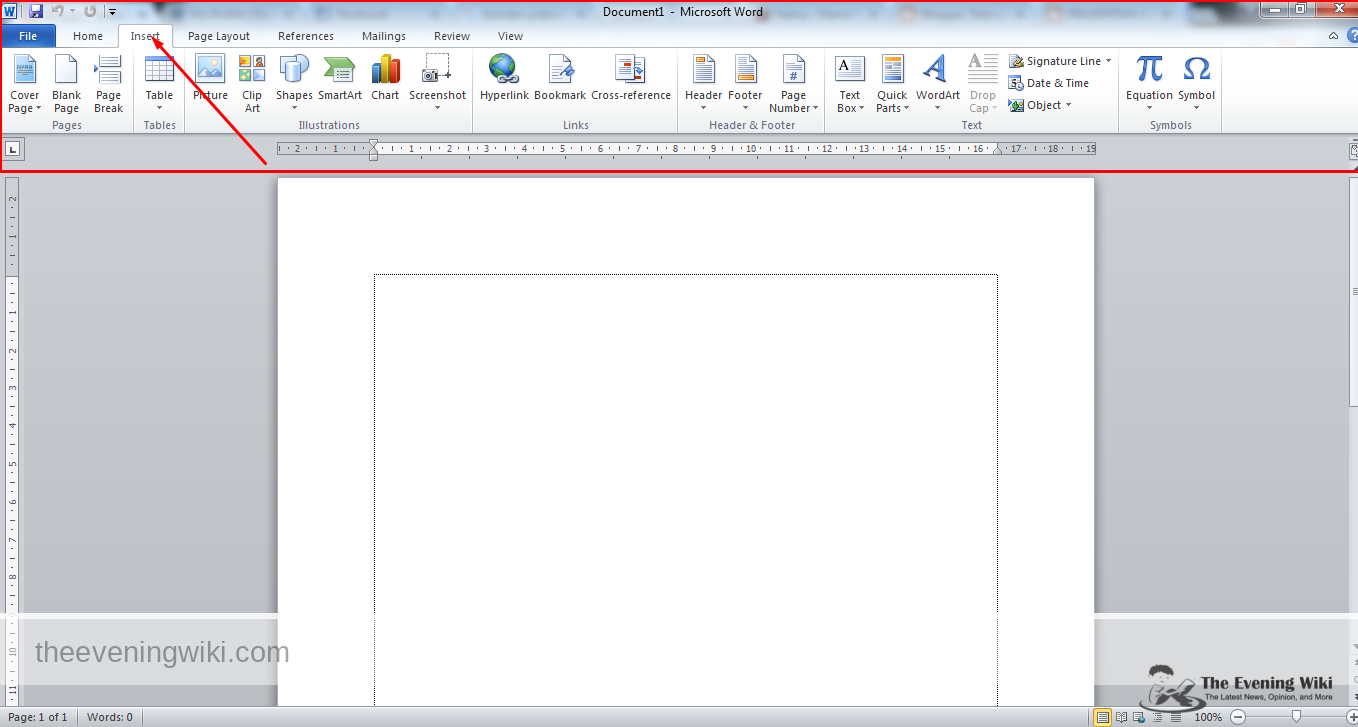
Task: Click the 100% zoom level button
Action: (1208, 717)
